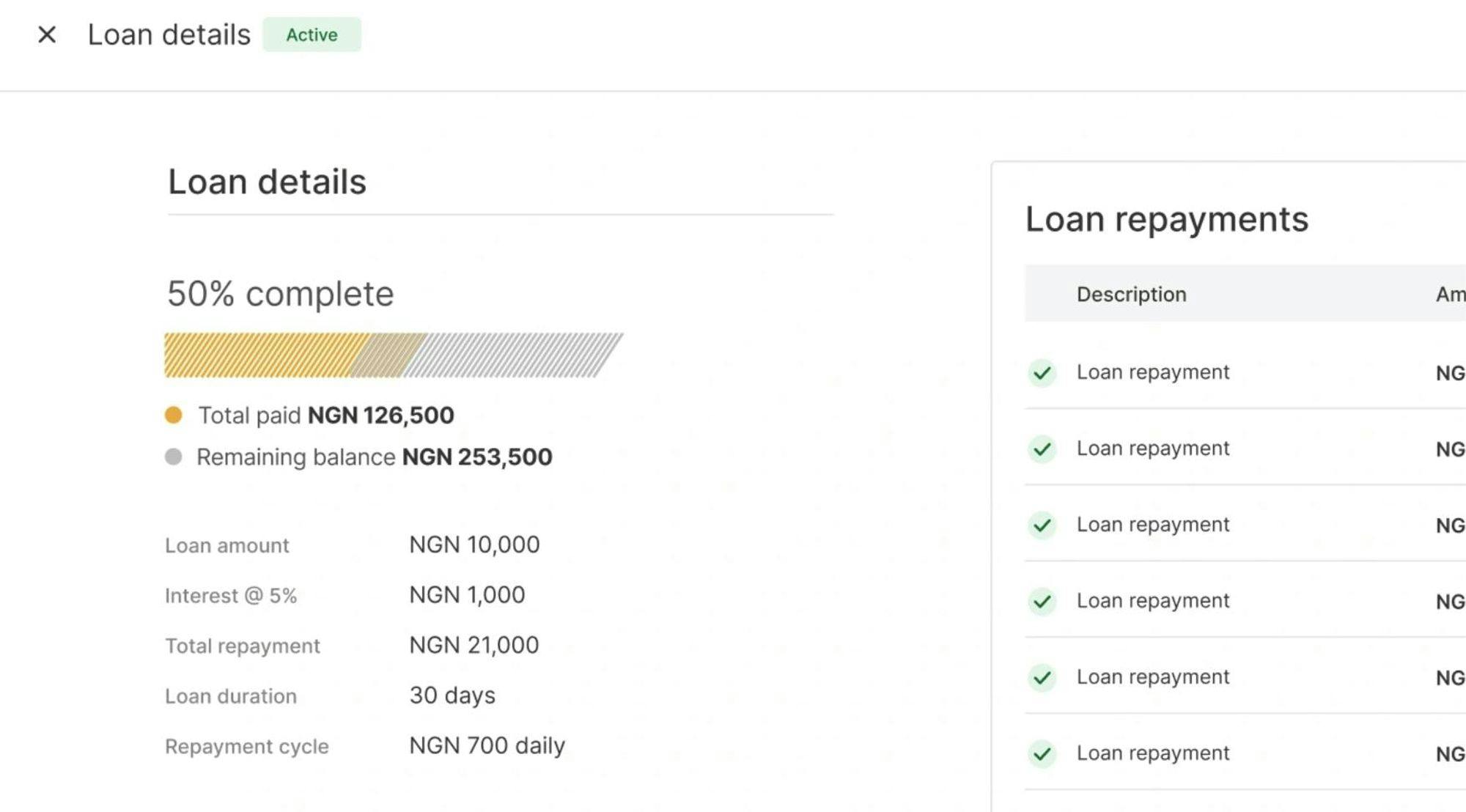
Task: Click the green Active status badge
Action: click(x=312, y=34)
